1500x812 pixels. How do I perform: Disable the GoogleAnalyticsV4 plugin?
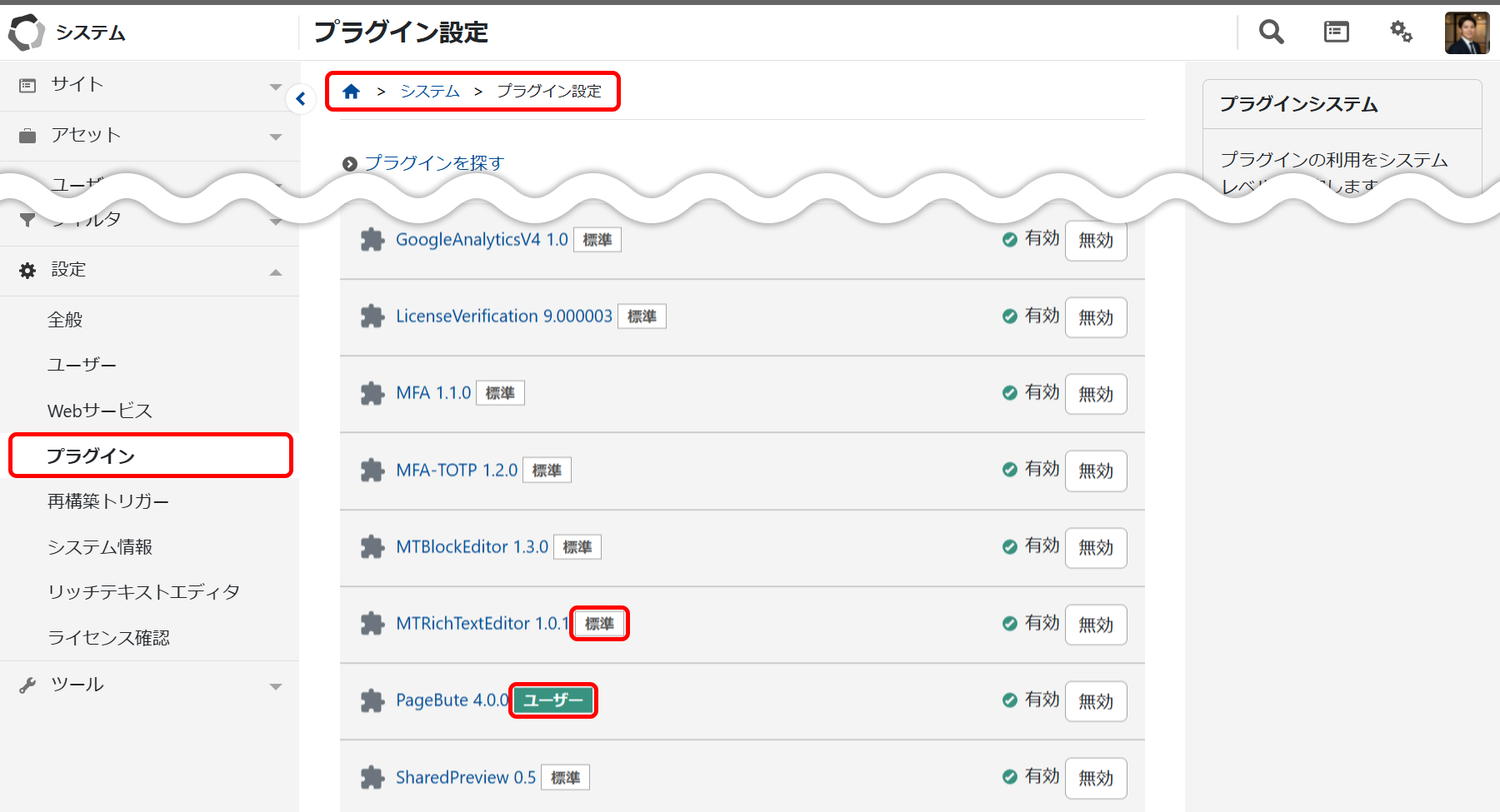pos(1095,241)
